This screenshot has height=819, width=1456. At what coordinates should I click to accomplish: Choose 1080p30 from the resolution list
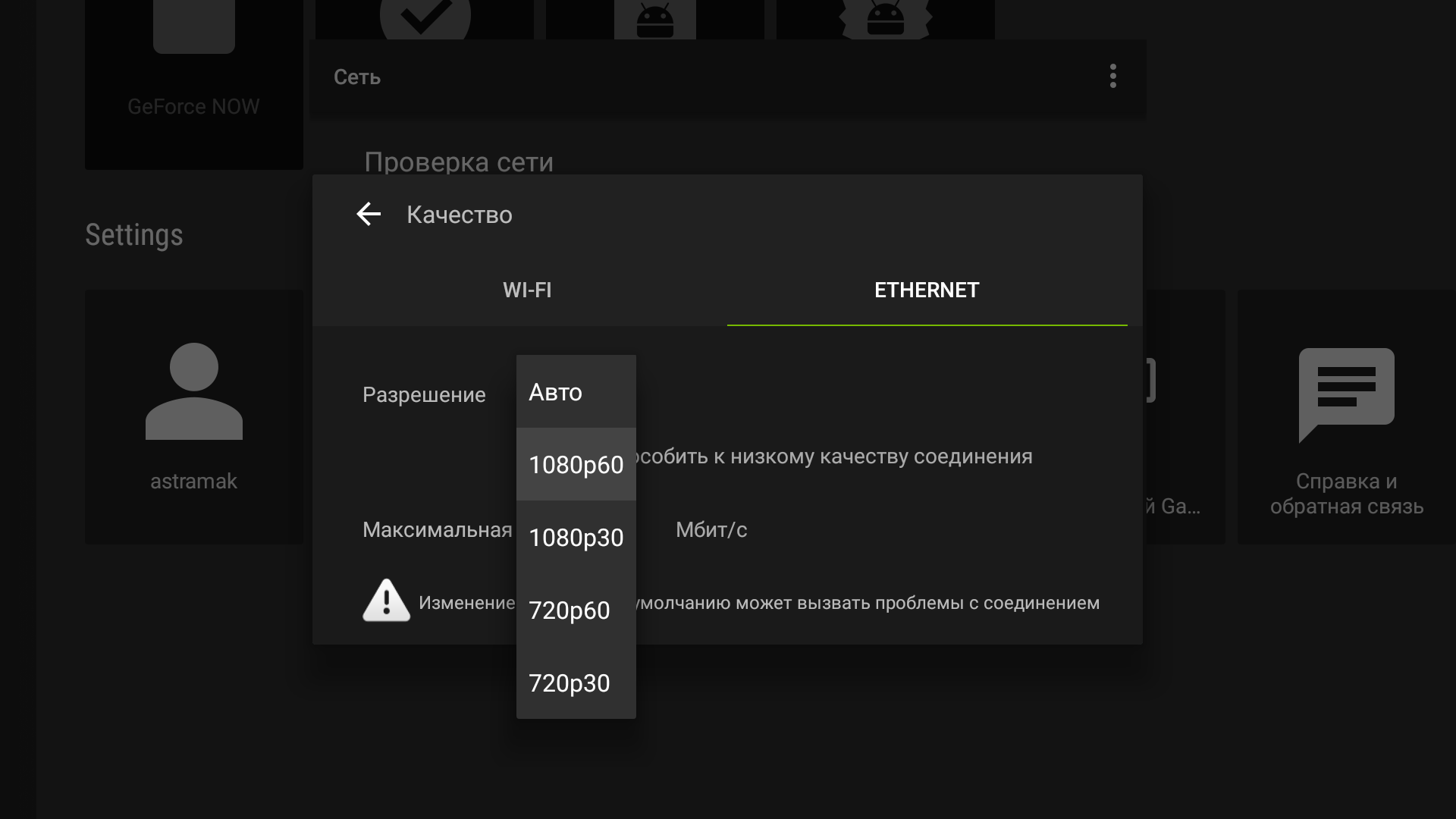click(576, 537)
